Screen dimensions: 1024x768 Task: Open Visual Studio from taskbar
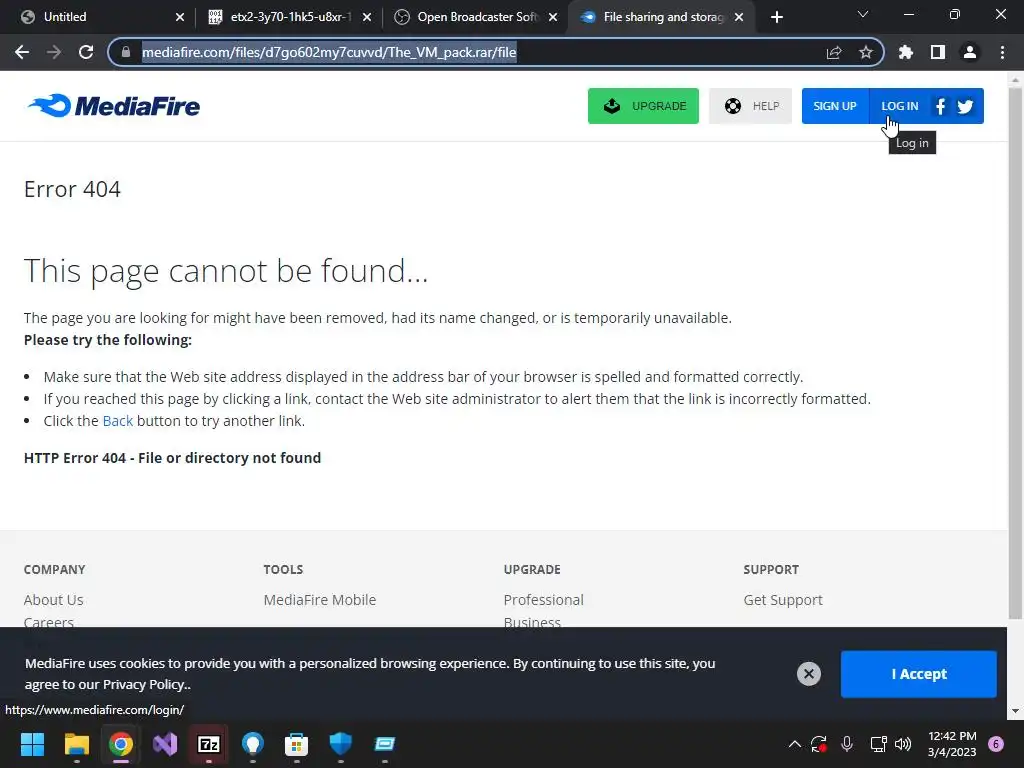165,744
